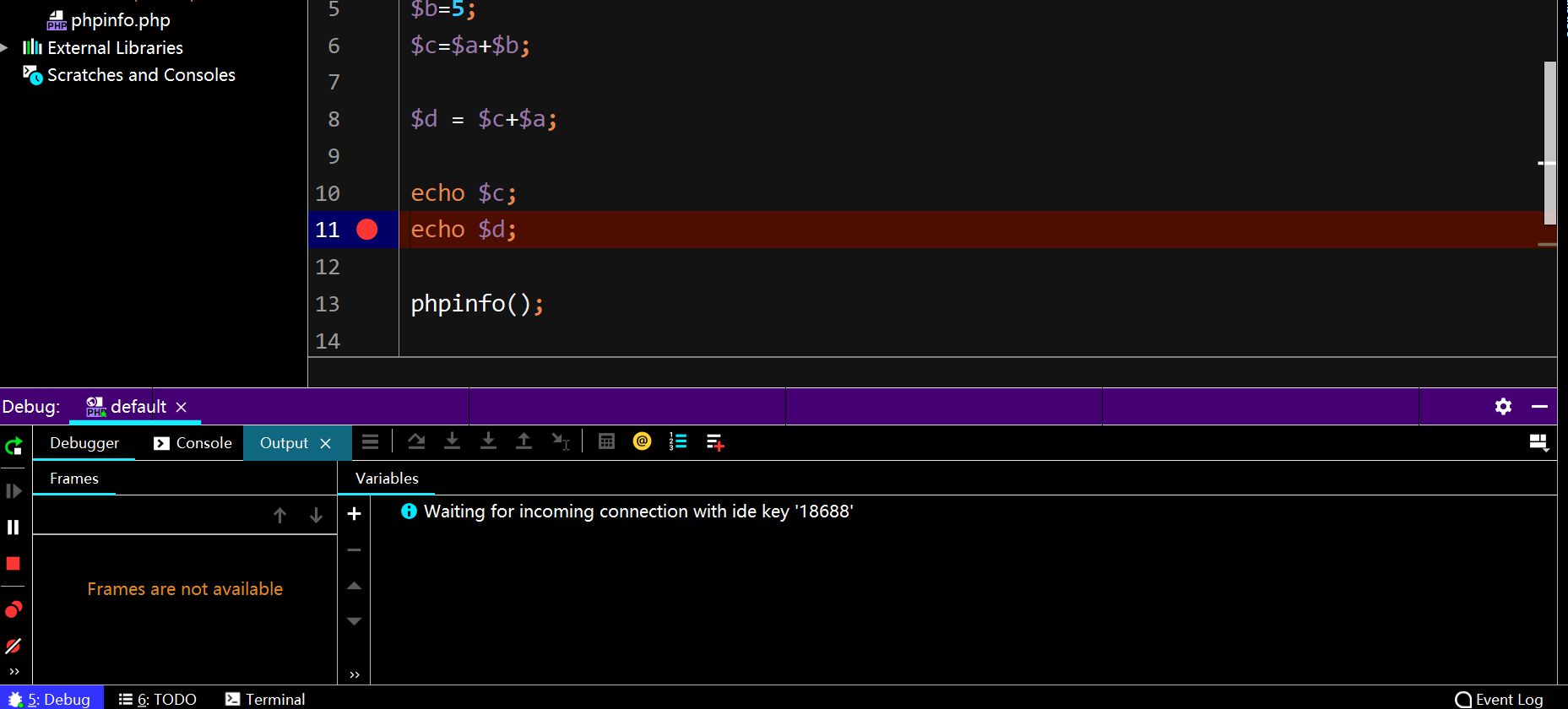Click line 13 gutter number
Viewport: 1568px width, 709px height.
pos(328,304)
